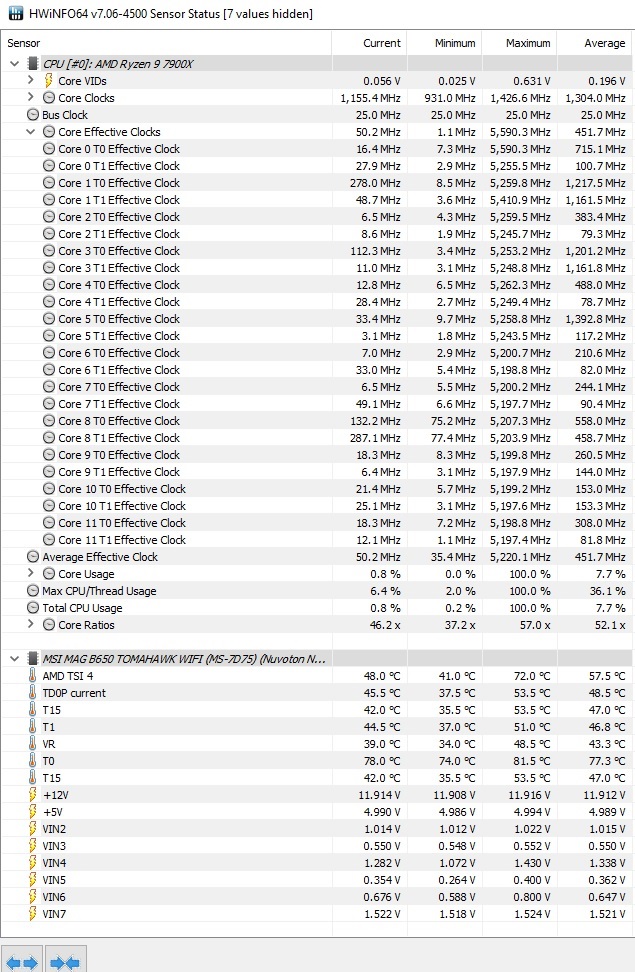Click the thermometer icon beside VR sensor
The image size is (635, 972).
point(32,744)
